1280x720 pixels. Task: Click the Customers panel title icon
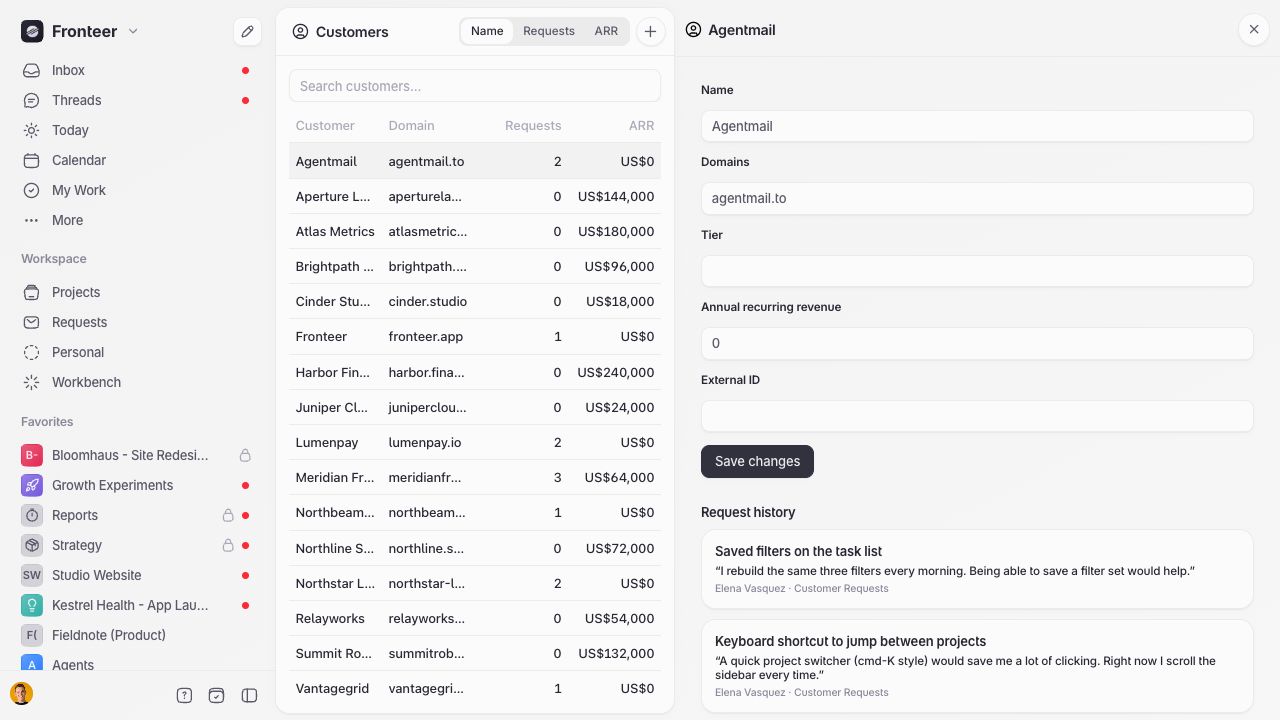tap(300, 31)
